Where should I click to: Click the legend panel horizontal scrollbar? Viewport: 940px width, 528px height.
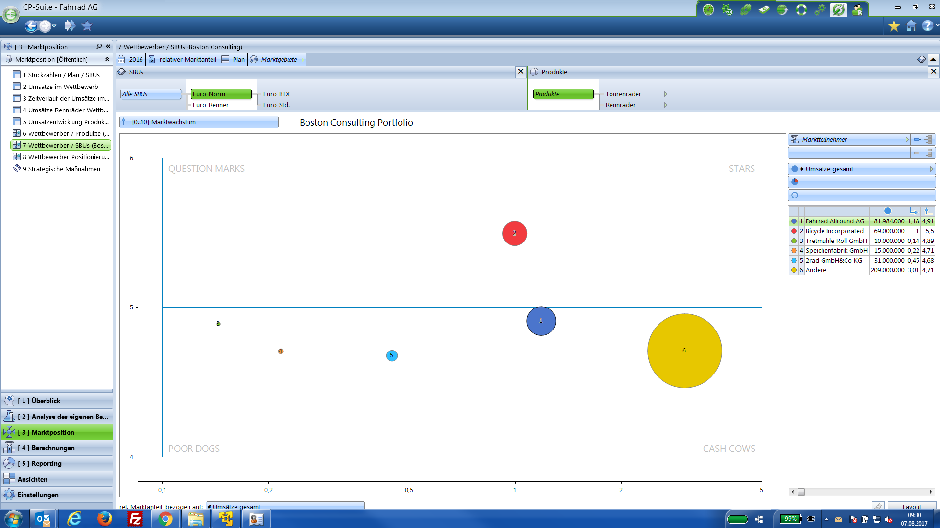pos(861,491)
